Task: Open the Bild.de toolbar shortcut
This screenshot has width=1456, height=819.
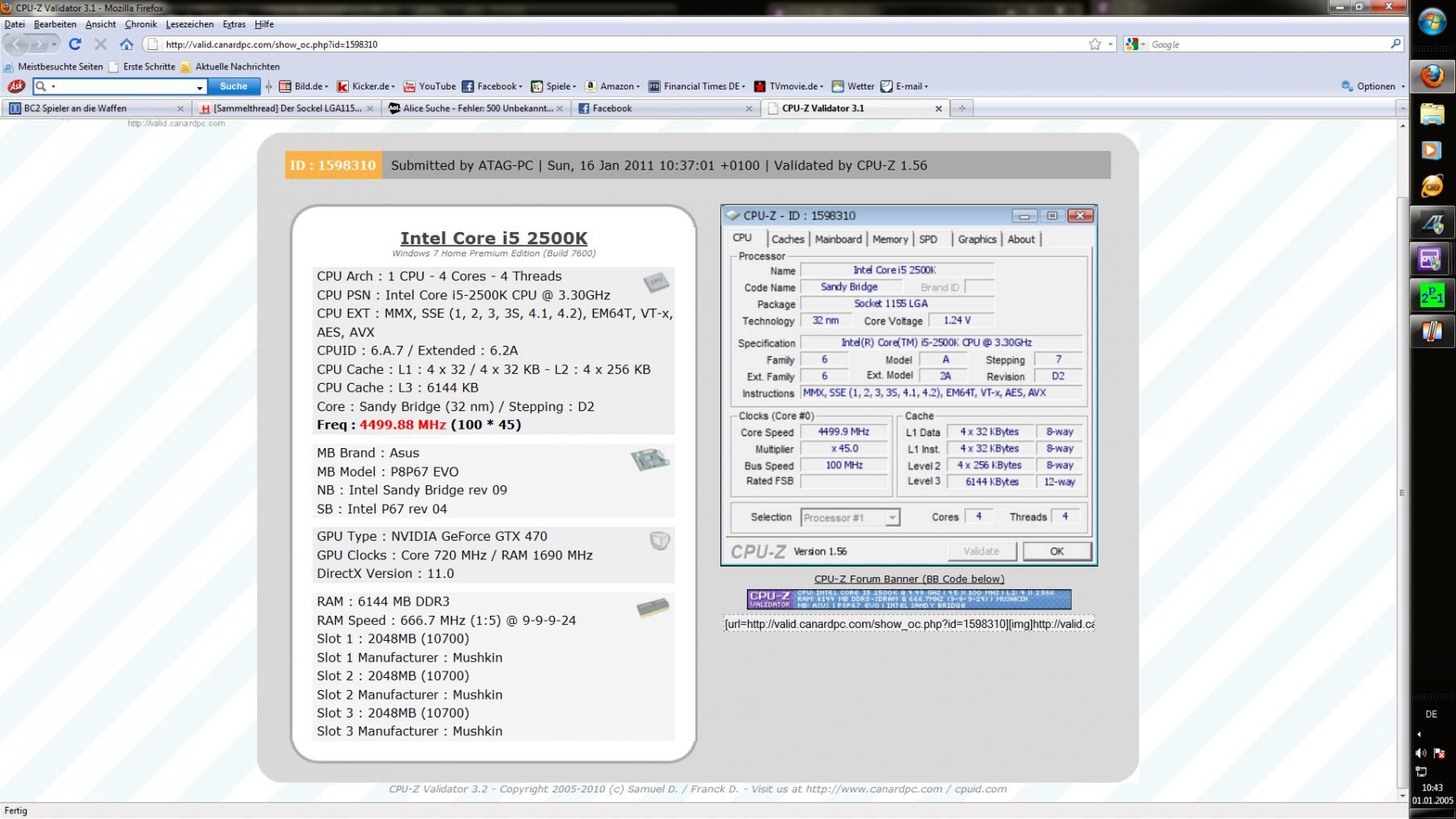Action: click(x=304, y=86)
